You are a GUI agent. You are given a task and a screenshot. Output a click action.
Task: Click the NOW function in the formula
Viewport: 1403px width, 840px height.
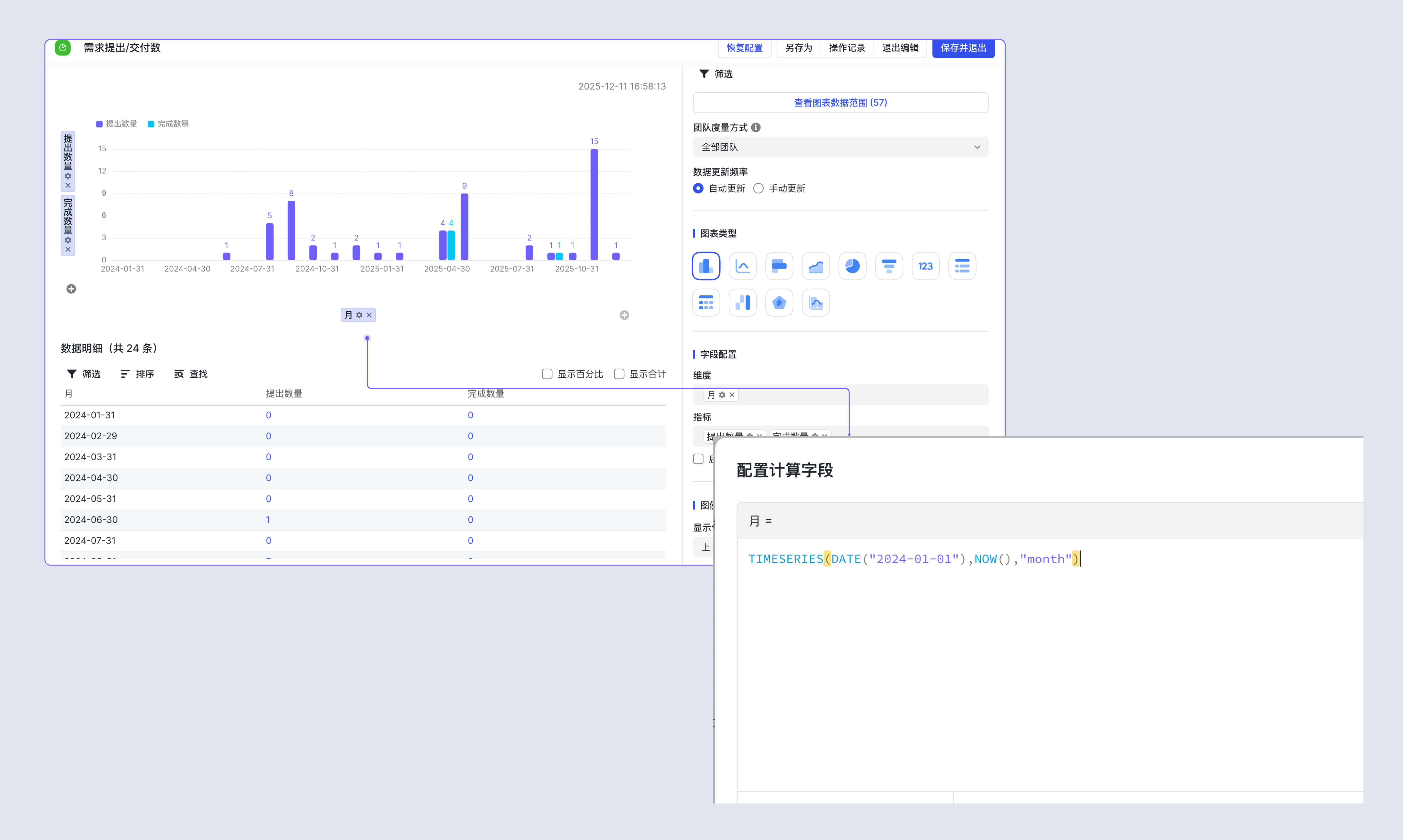[985, 559]
